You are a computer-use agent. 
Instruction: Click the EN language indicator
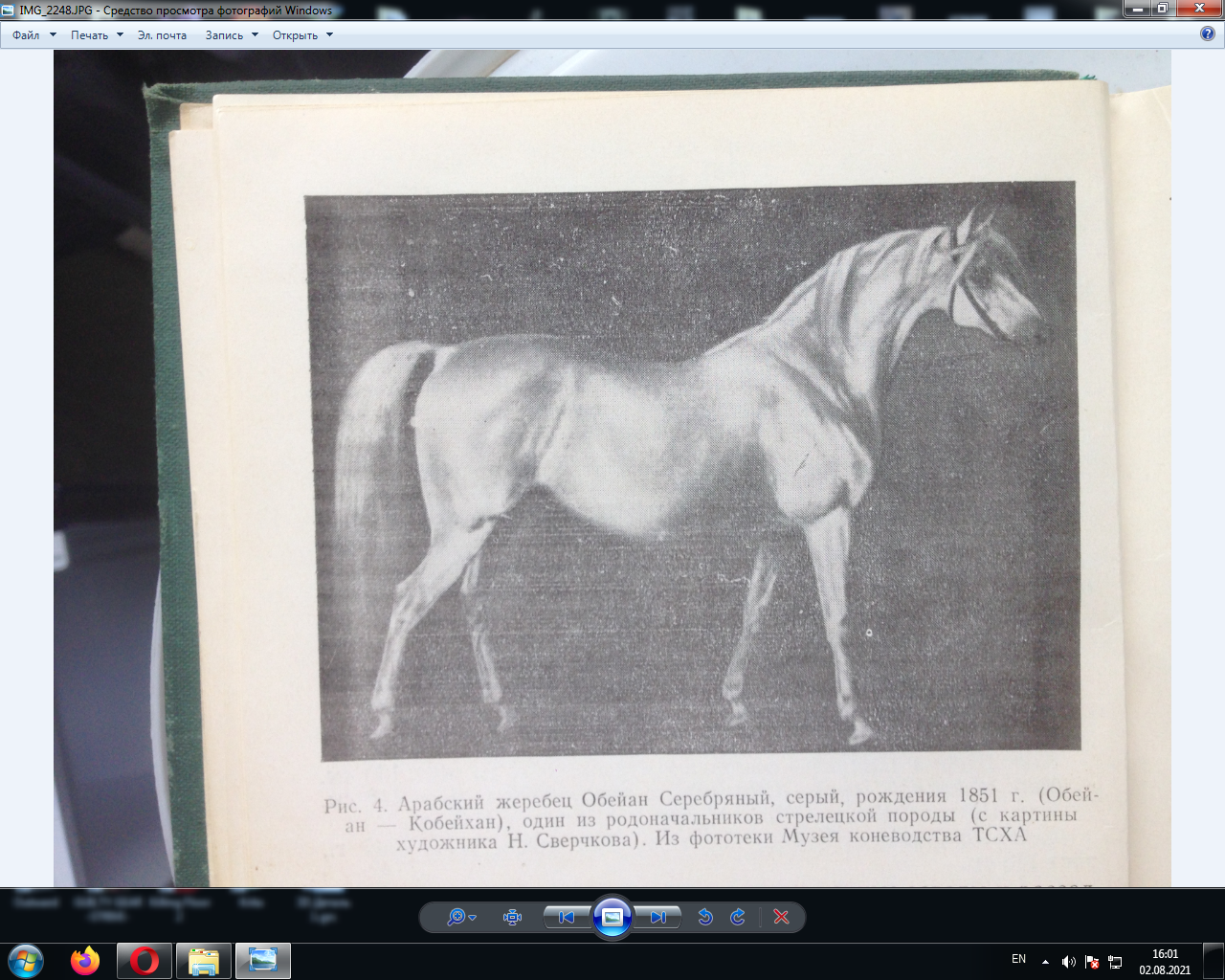coord(1018,959)
